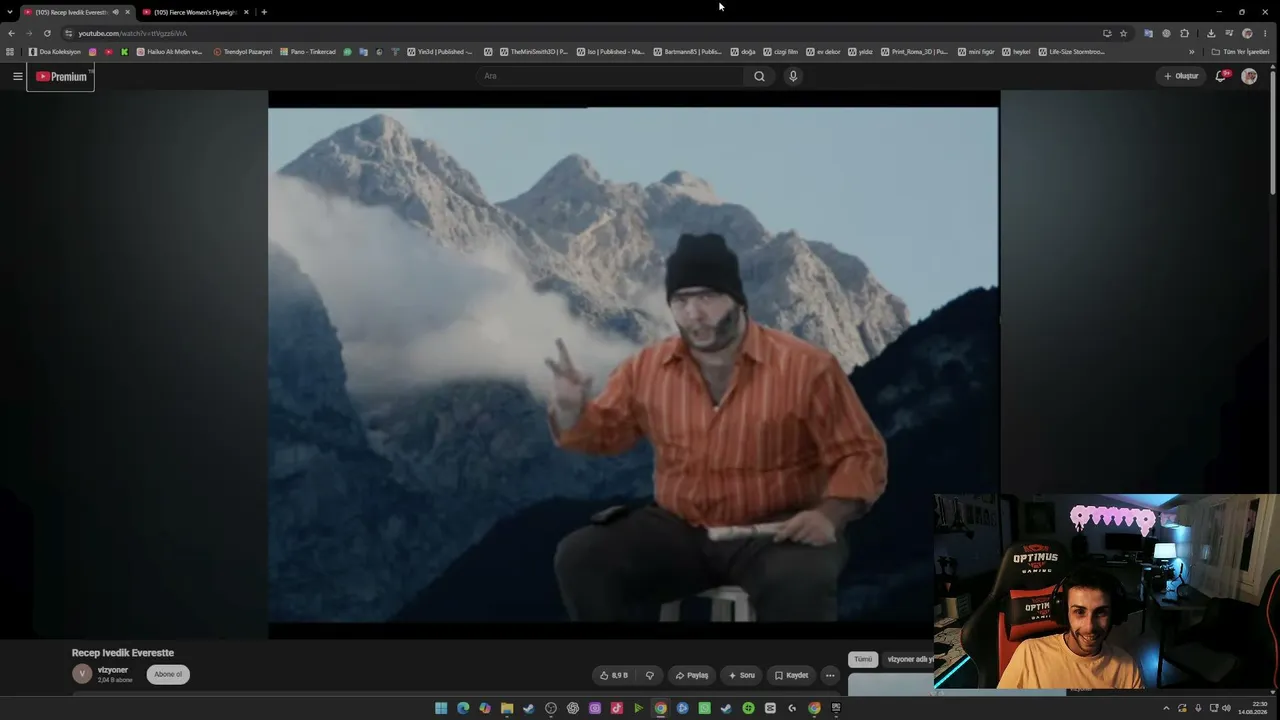Expand hidden bookmarks with the double chevron
The width and height of the screenshot is (1280, 720).
(x=1192, y=52)
